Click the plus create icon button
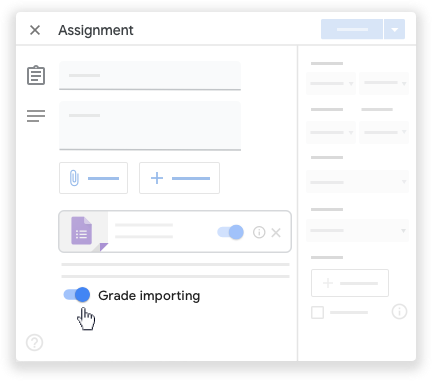Screen dimensions: 432x381 179,178
